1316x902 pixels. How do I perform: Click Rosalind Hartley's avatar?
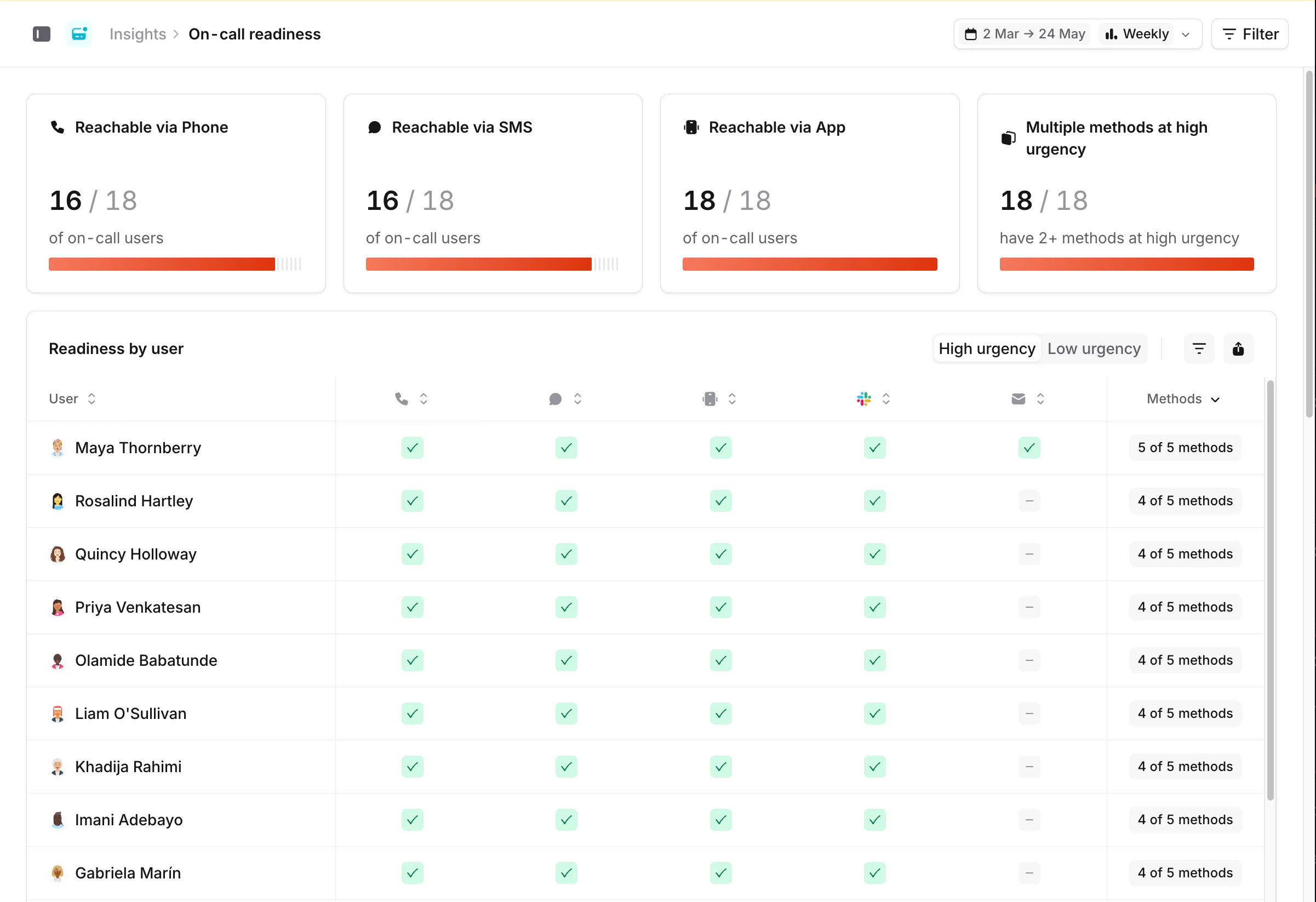tap(57, 501)
